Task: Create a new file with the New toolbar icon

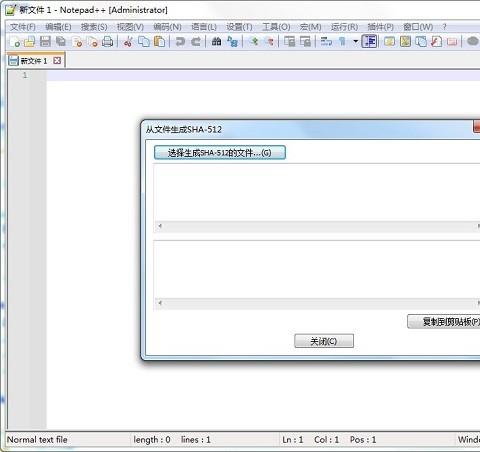Action: (15, 42)
